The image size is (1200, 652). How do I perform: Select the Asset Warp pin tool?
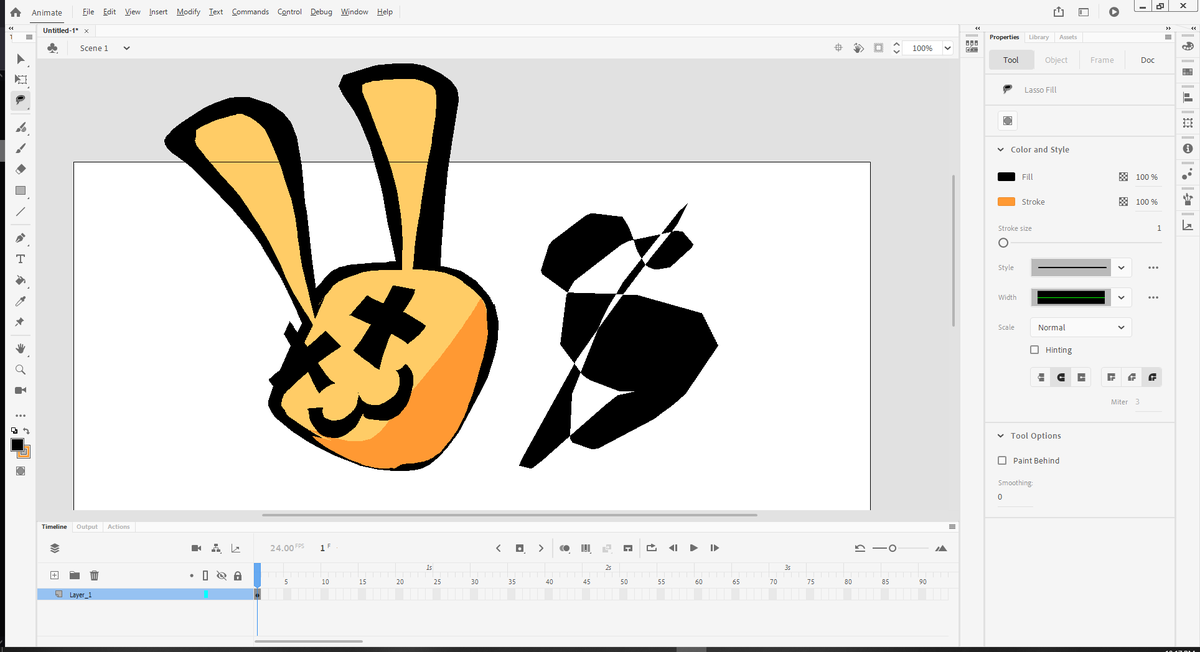tap(20, 322)
